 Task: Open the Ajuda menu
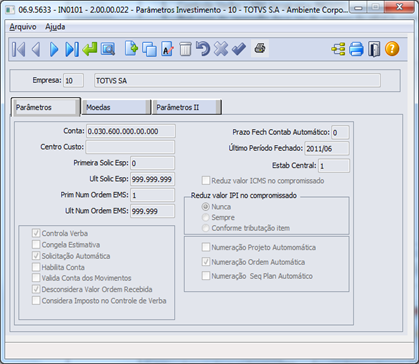click(x=55, y=27)
